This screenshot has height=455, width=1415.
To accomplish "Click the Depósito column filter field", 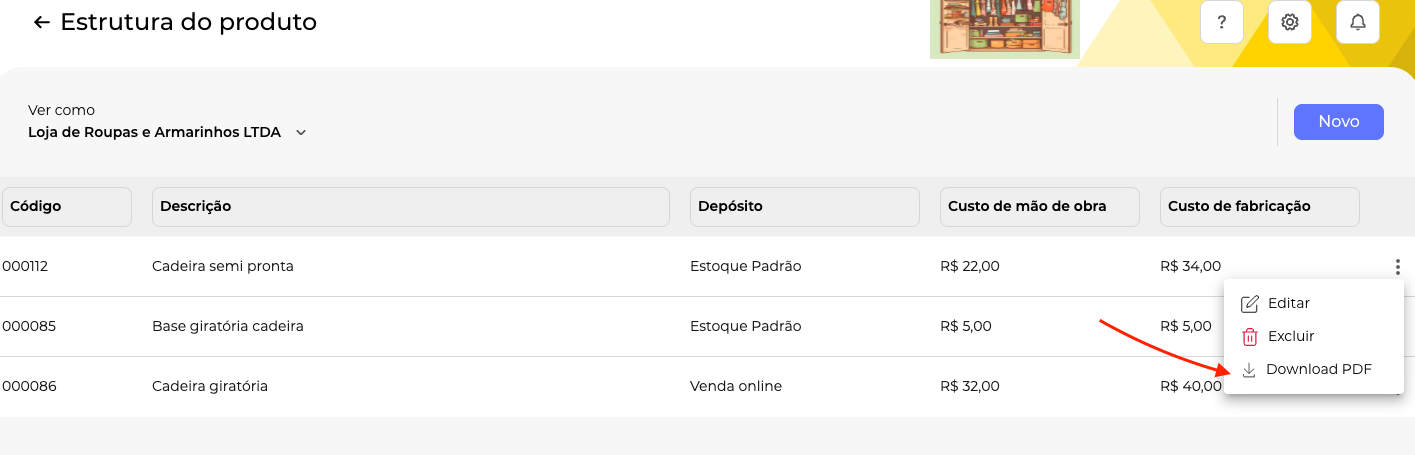I will [804, 207].
